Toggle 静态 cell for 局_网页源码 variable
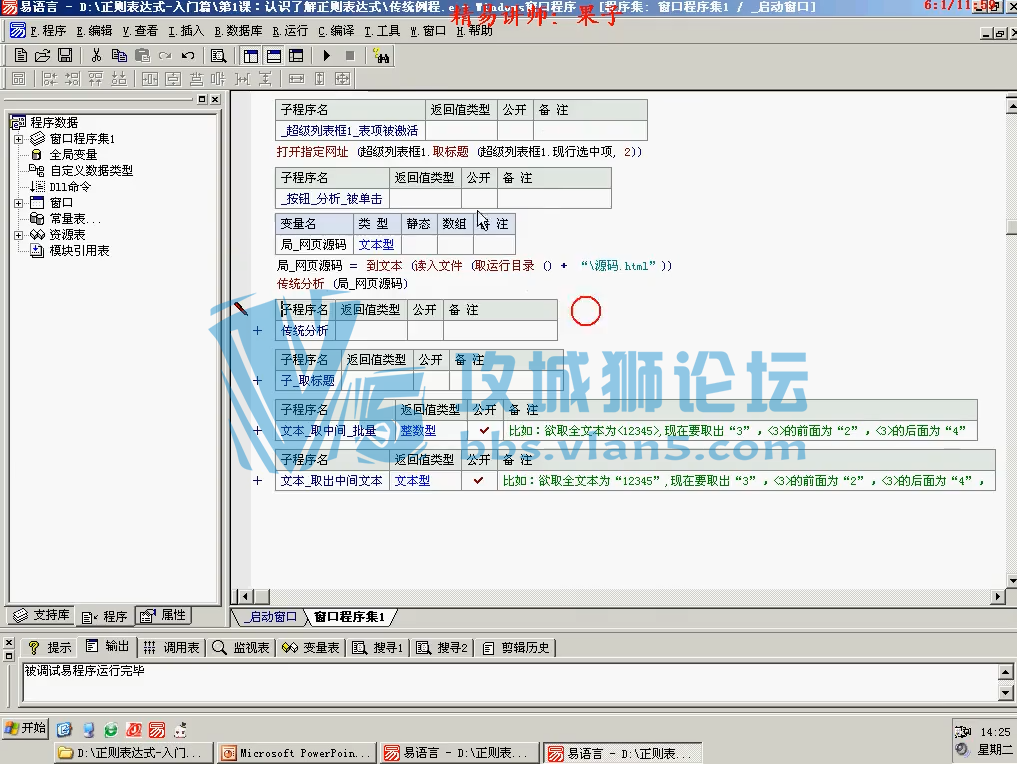 tap(419, 245)
